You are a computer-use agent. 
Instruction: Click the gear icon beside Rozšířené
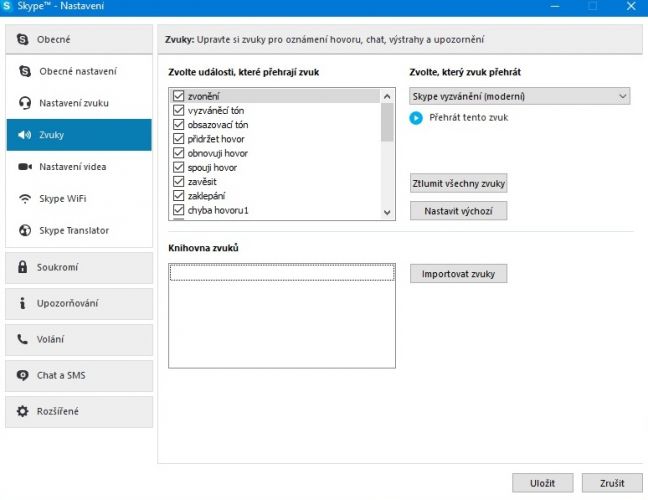pos(22,411)
